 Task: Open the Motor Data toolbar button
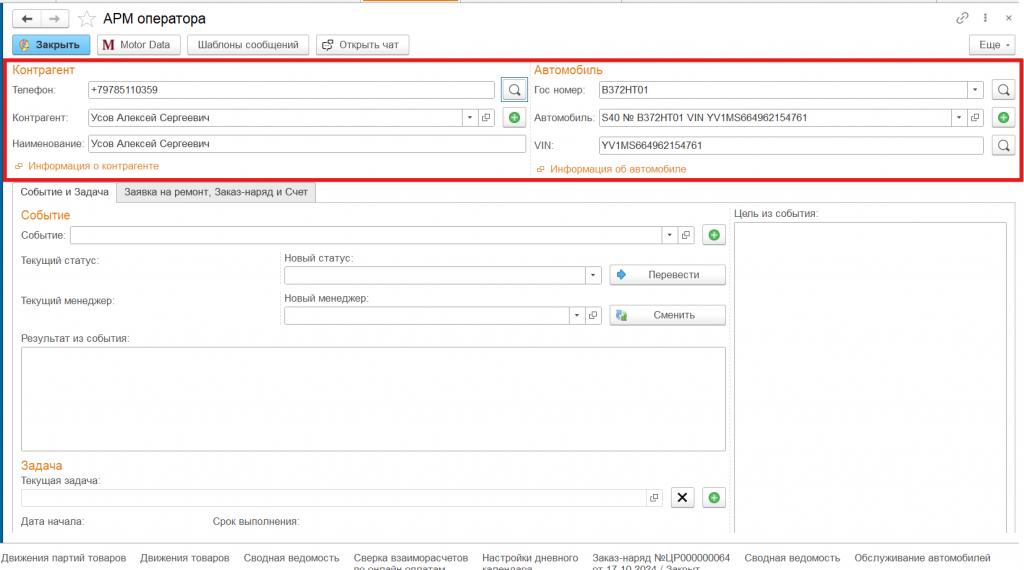pyautogui.click(x=138, y=45)
